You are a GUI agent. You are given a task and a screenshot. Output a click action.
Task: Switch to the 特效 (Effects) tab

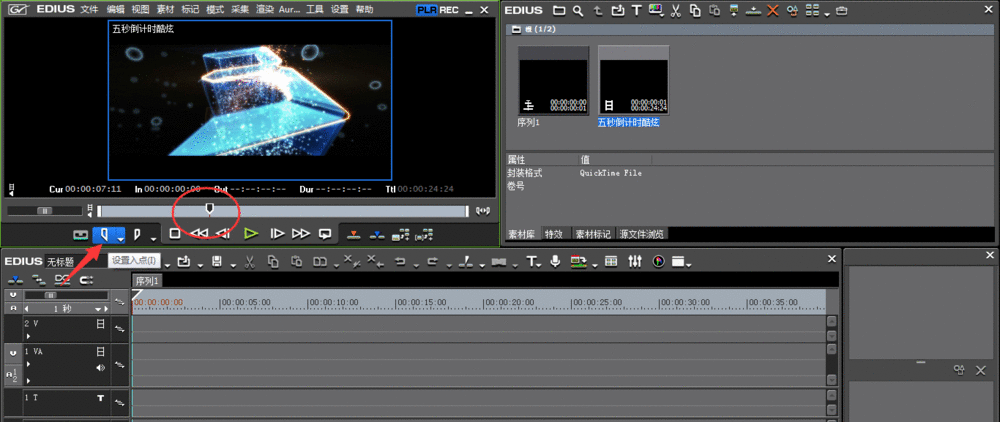tap(555, 234)
